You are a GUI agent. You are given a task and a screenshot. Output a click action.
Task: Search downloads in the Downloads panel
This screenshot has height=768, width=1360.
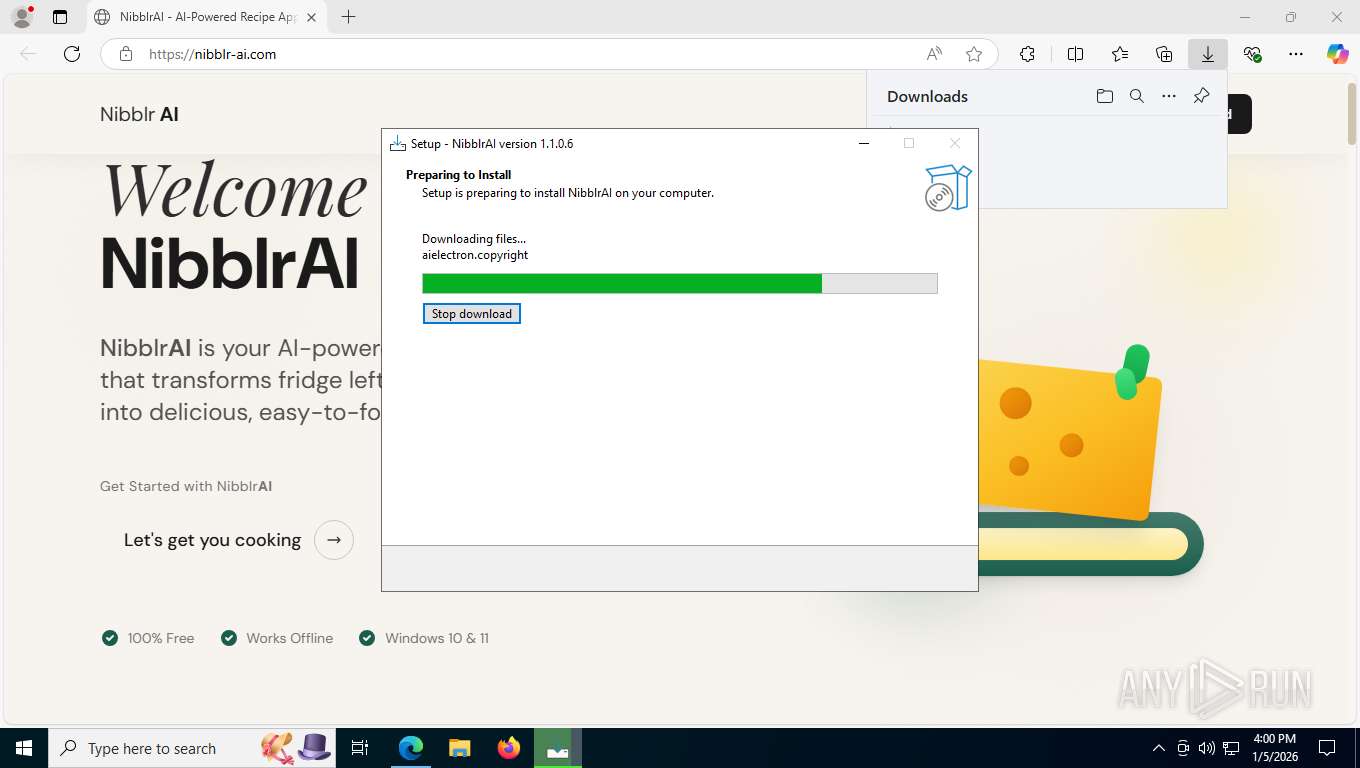tap(1136, 96)
